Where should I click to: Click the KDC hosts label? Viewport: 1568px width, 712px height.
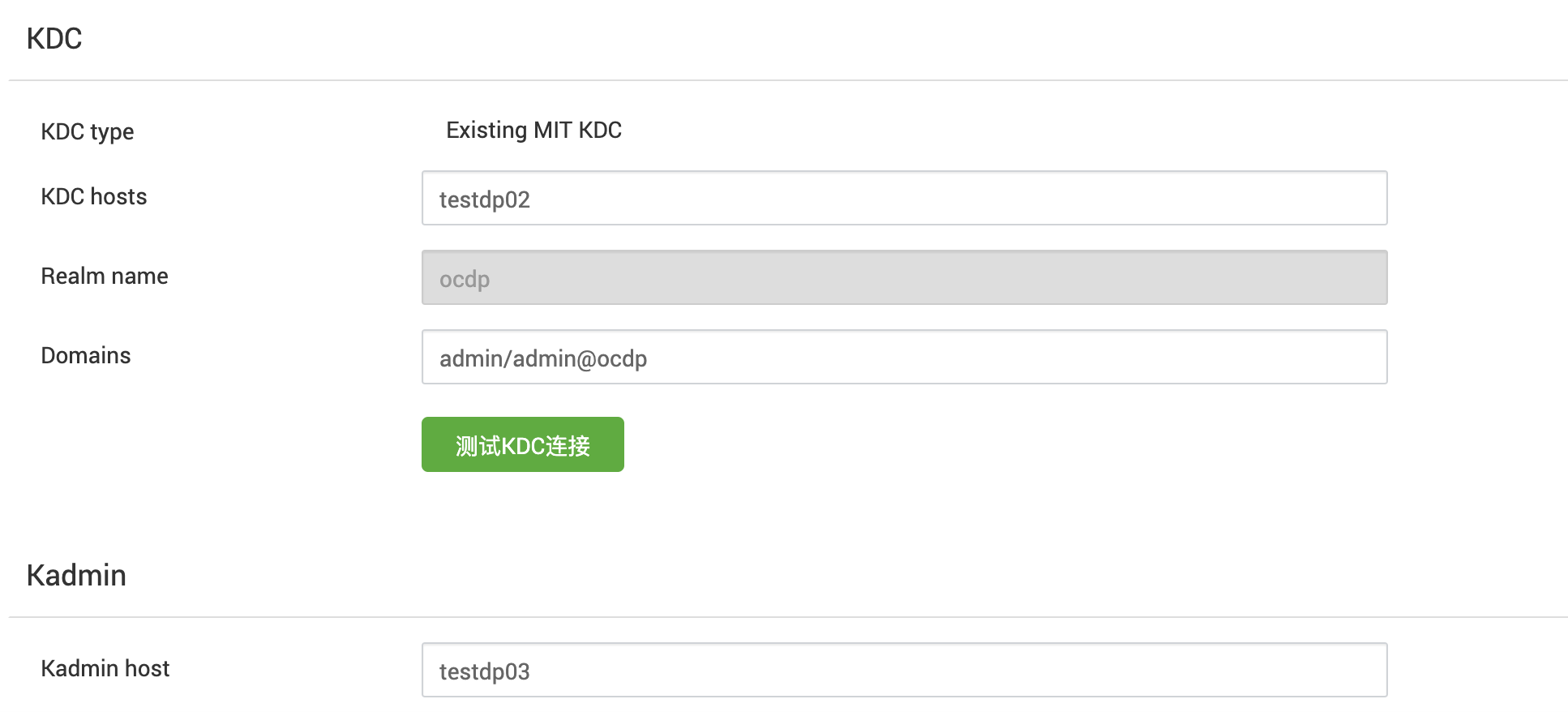coord(94,196)
